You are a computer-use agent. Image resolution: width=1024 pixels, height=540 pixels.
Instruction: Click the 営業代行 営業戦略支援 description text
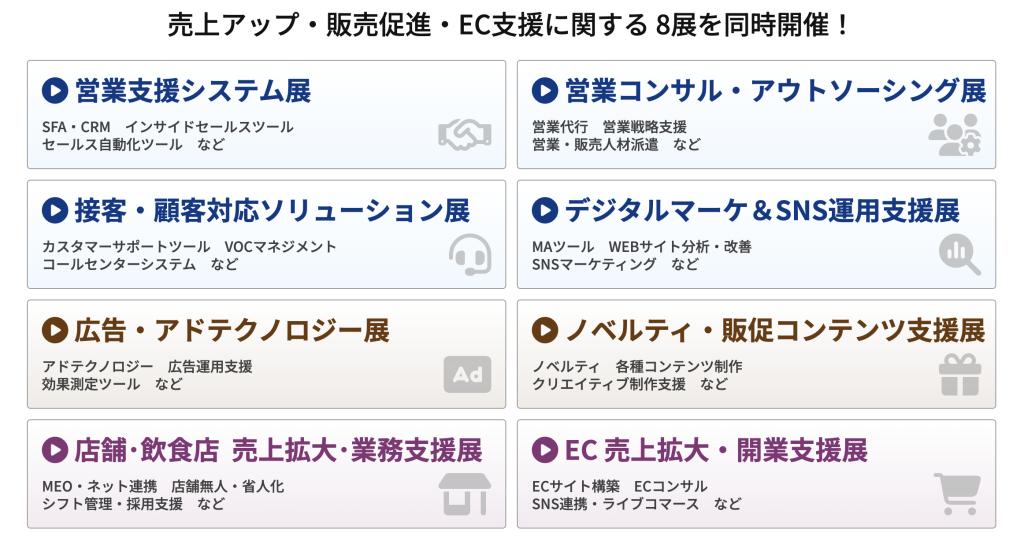click(609, 127)
